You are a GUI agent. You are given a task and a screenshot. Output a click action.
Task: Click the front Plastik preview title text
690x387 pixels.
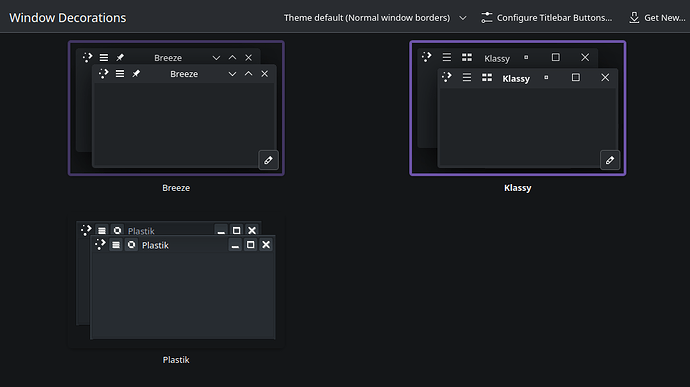[x=155, y=245]
